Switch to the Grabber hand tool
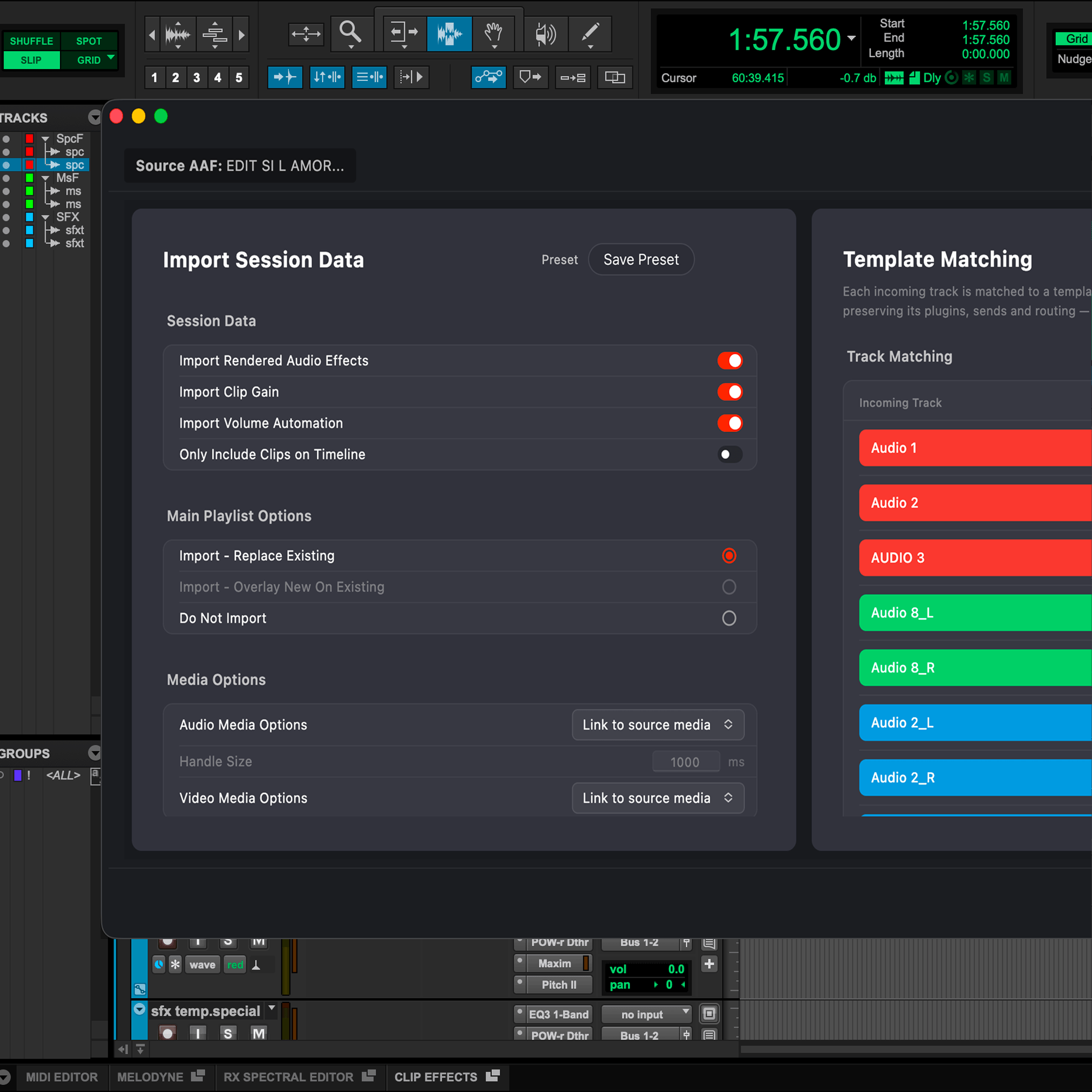1092x1092 pixels. [493, 34]
